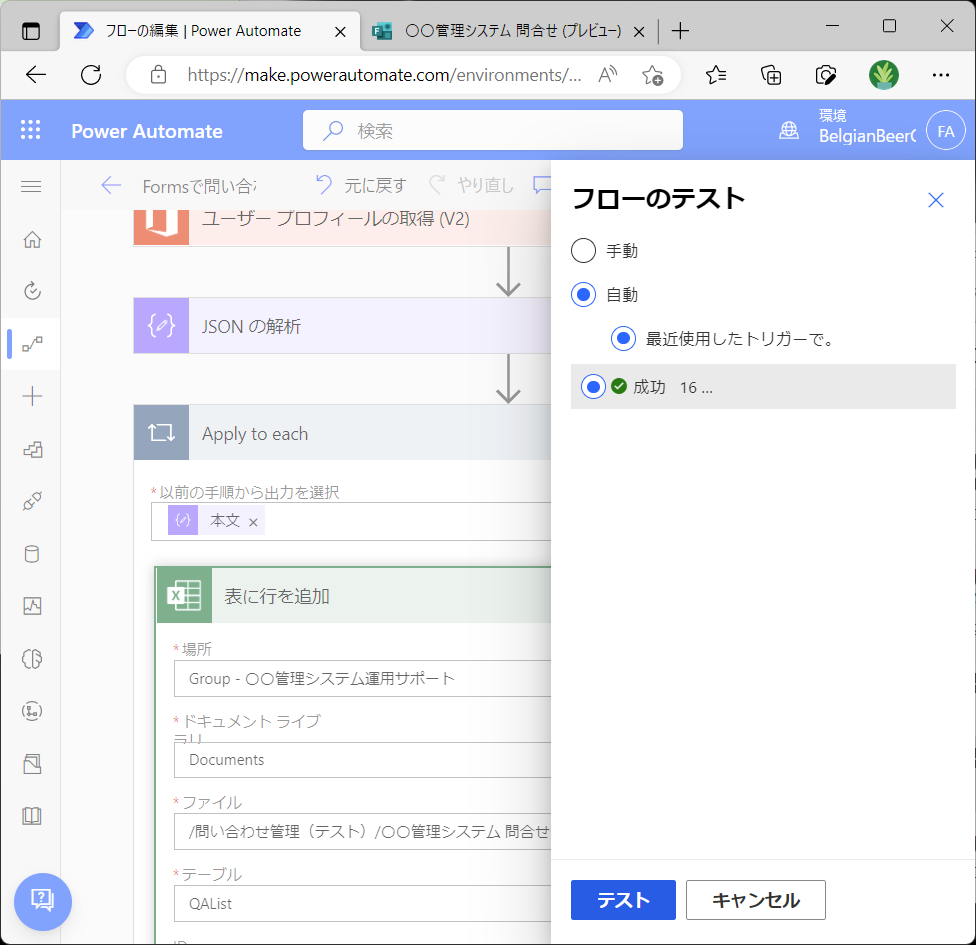Open My flows icon in the sidebar
Image resolution: width=976 pixels, height=945 pixels.
(32, 344)
